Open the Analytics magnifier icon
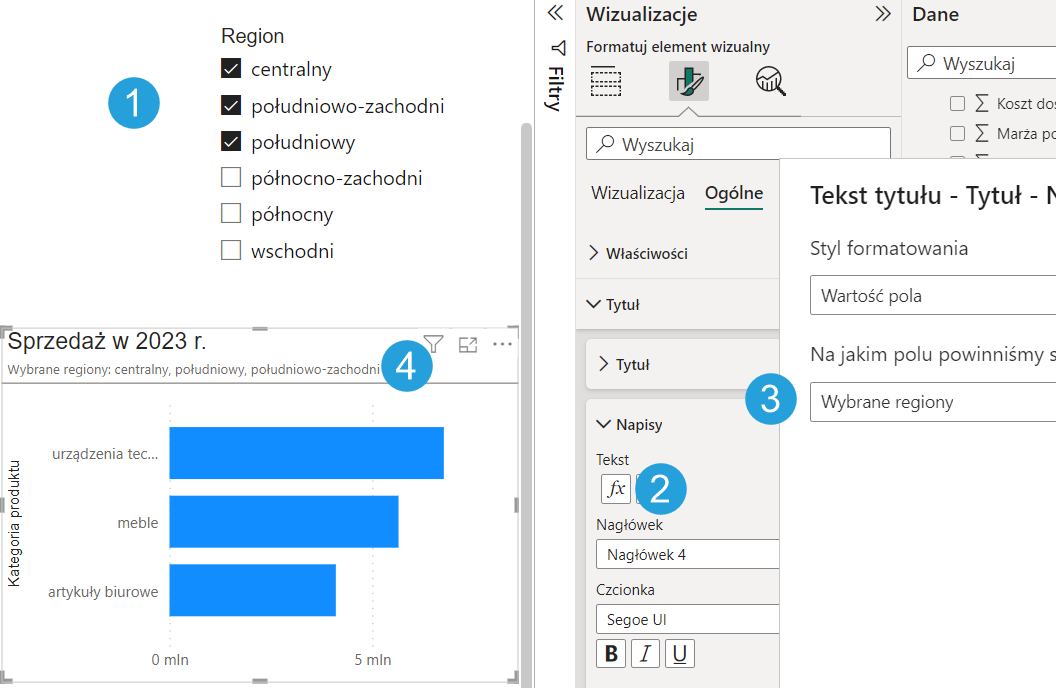The height and width of the screenshot is (688, 1056). (770, 81)
